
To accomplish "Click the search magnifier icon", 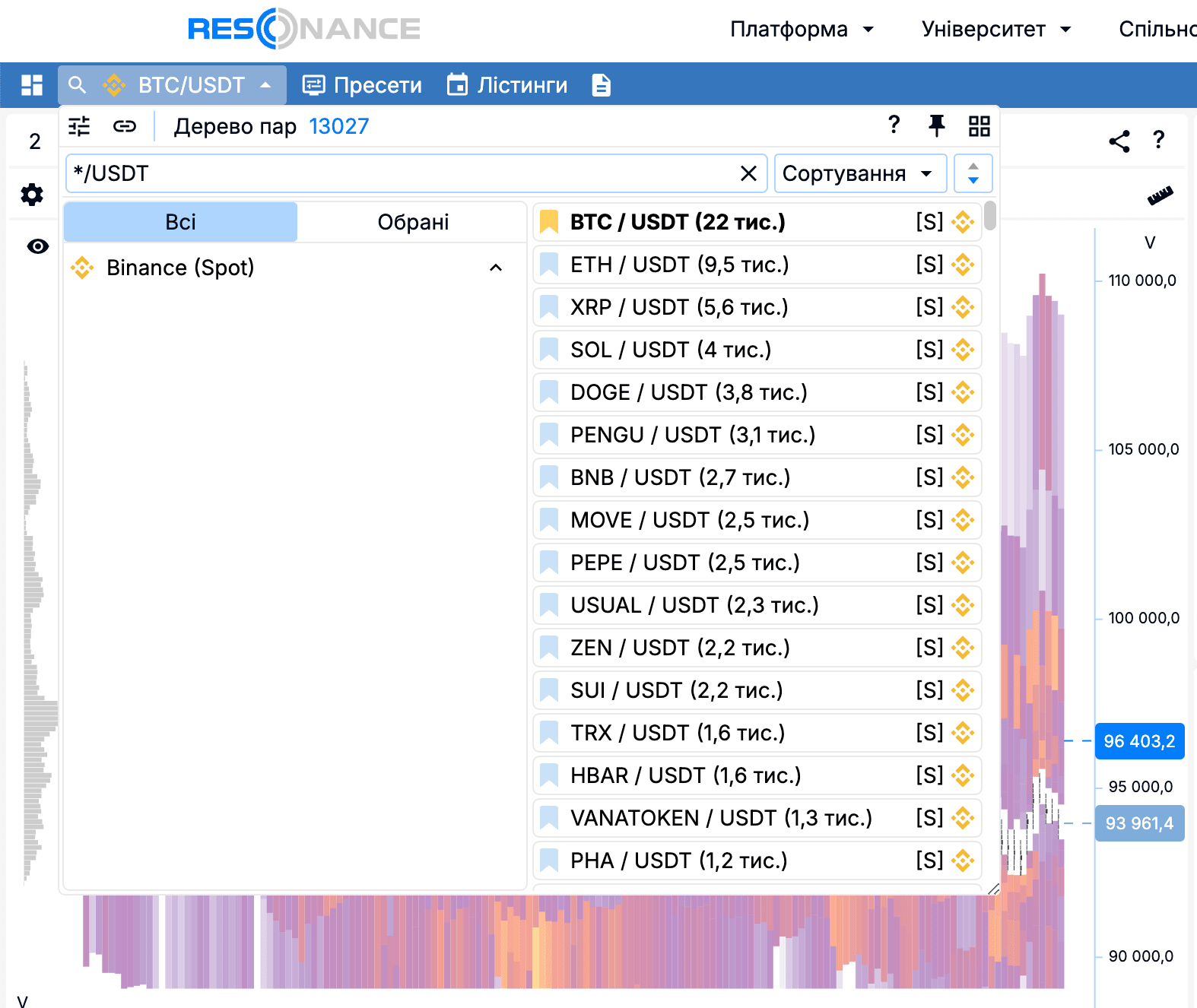I will pyautogui.click(x=77, y=84).
